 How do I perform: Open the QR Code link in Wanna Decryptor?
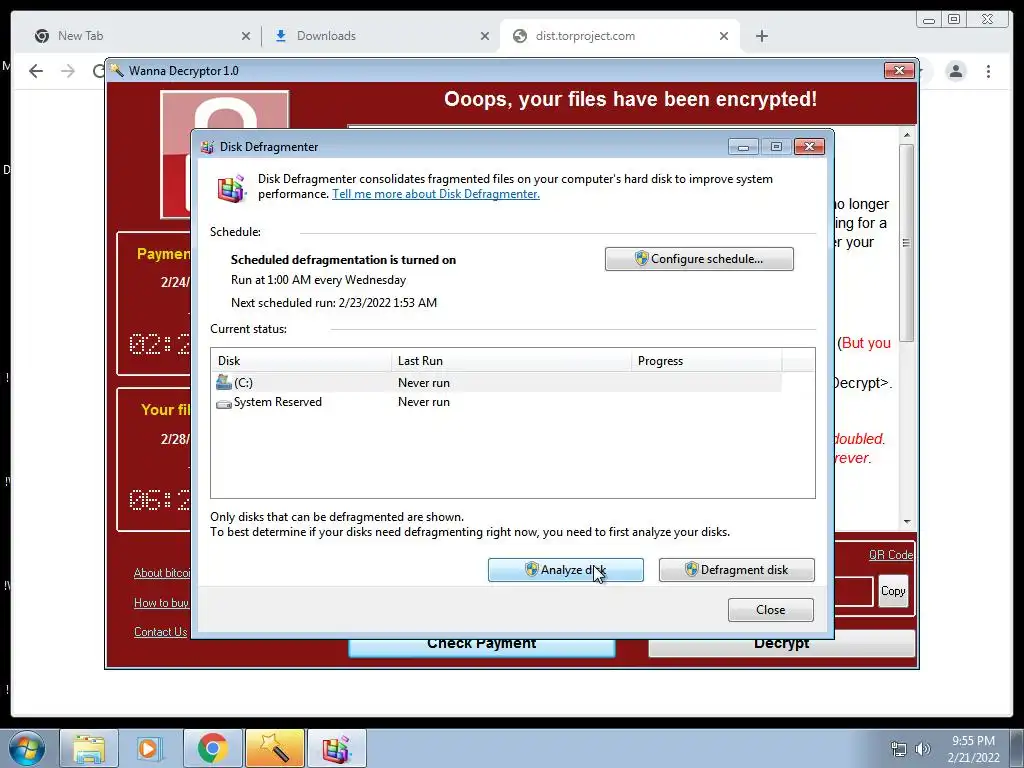[891, 555]
